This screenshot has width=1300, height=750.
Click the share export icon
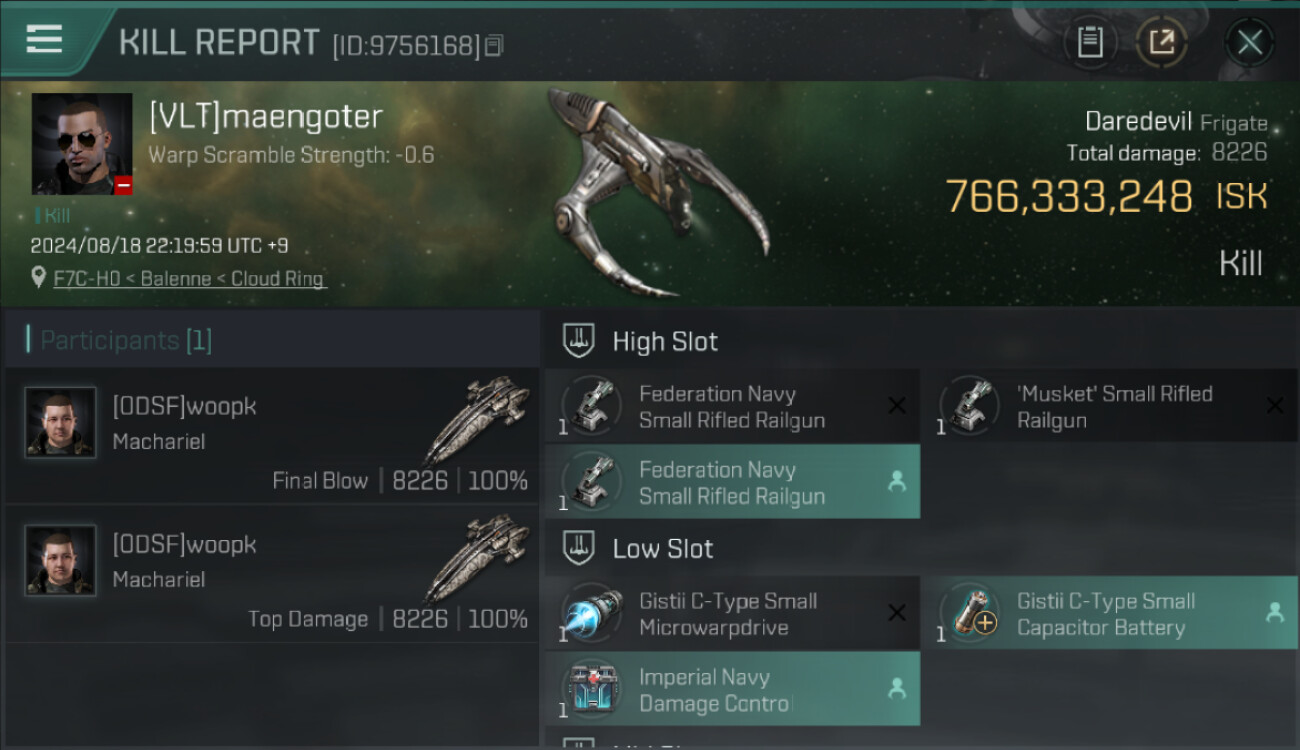(1161, 42)
